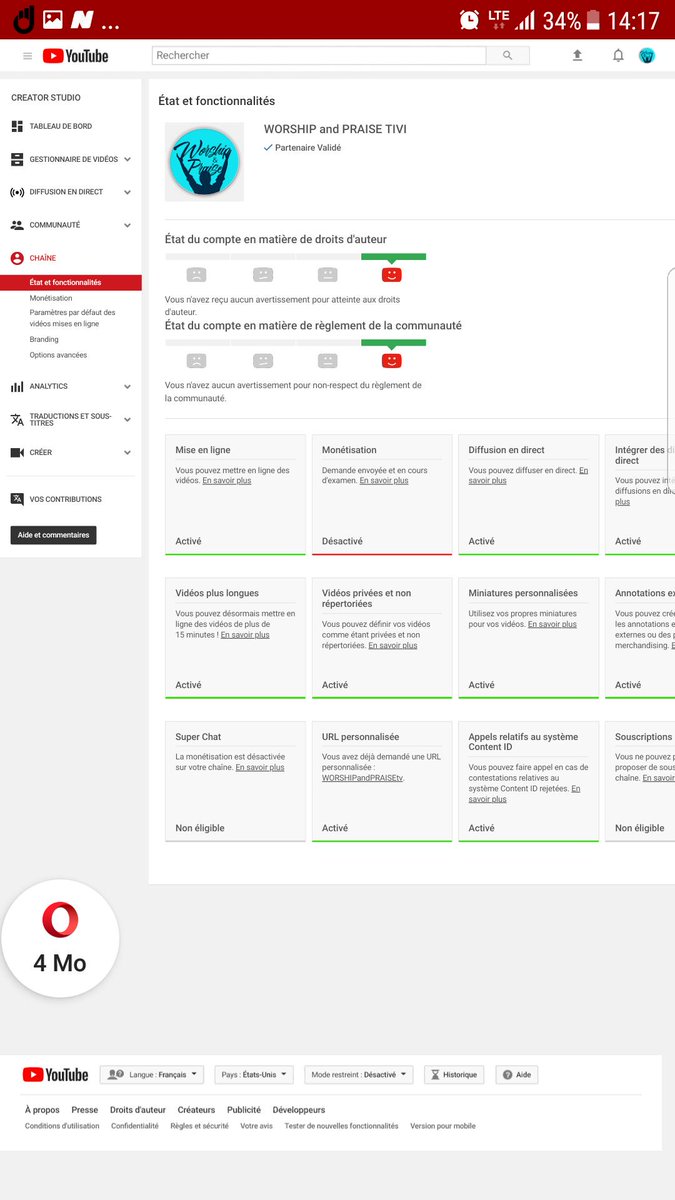Expand Diffusion en direct section
675x1200 pixels.
click(127, 192)
